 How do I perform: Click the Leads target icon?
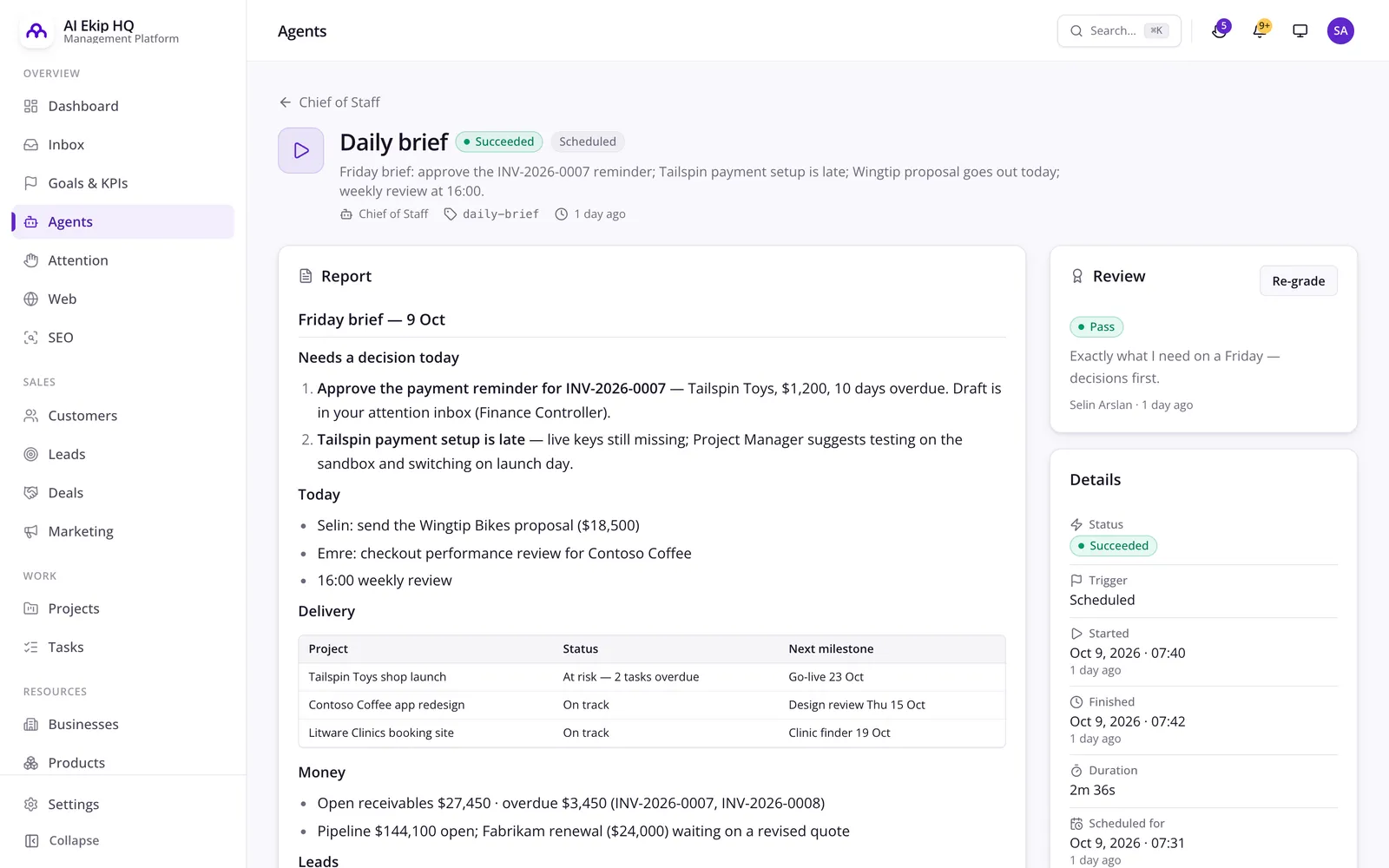pyautogui.click(x=31, y=454)
